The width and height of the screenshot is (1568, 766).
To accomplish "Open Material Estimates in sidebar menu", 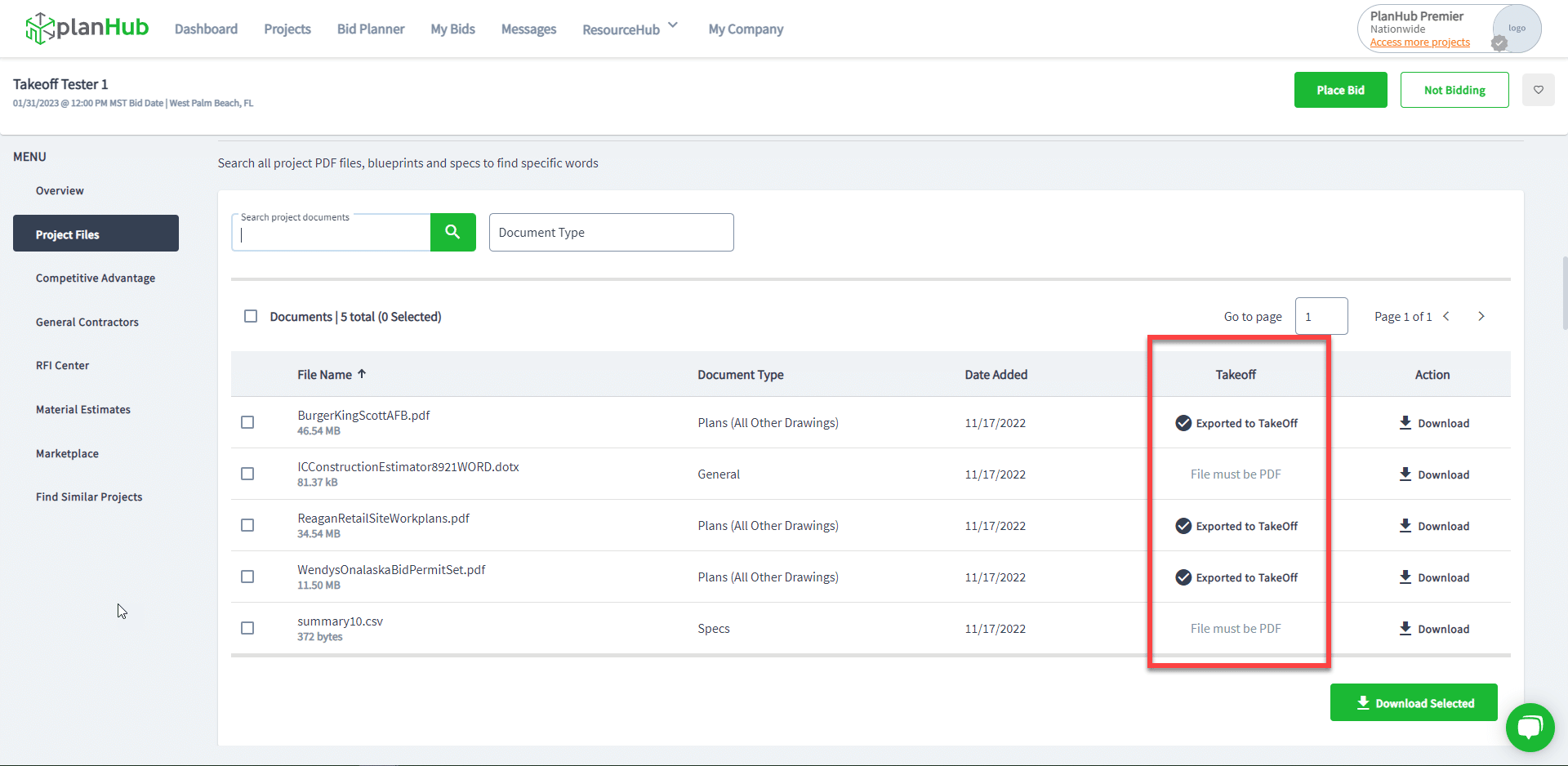I will 83,410.
